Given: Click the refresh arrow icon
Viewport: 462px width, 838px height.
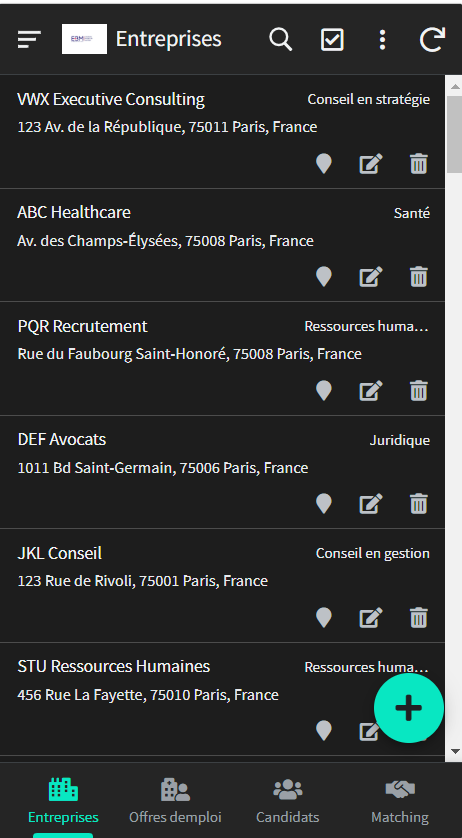Looking at the screenshot, I should (x=432, y=40).
